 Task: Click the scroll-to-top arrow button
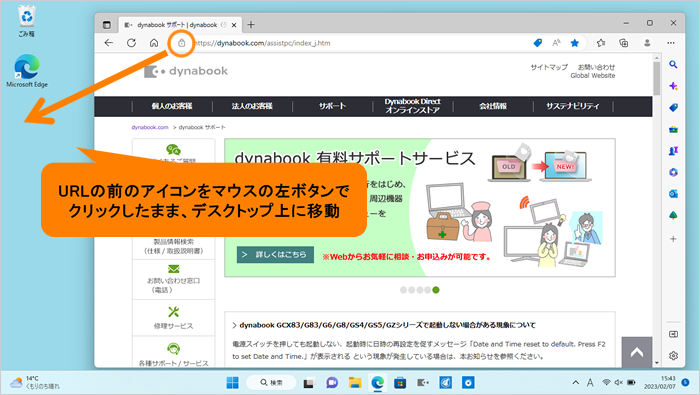point(637,353)
